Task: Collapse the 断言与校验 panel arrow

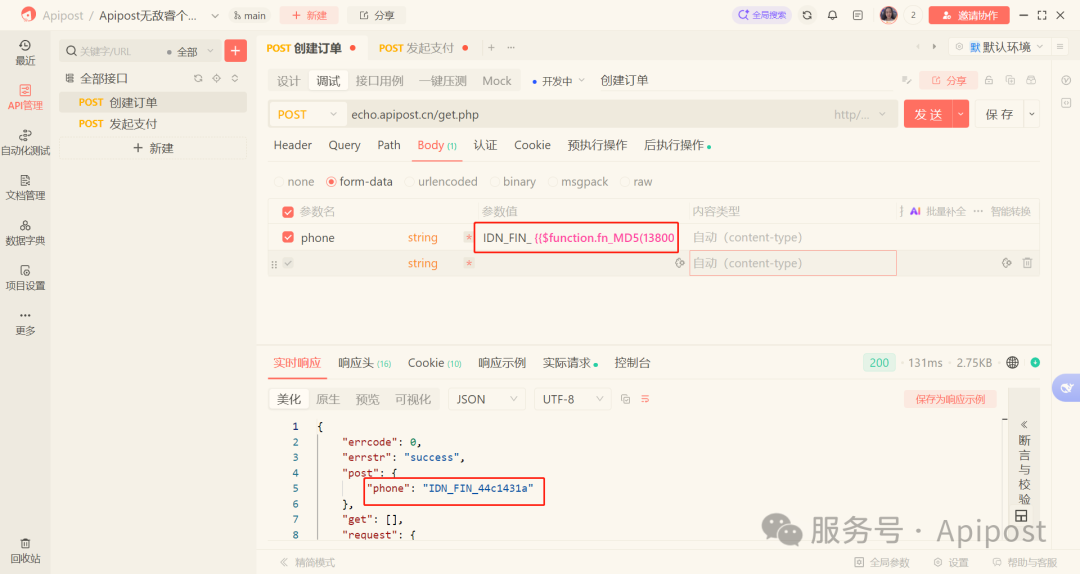Action: pos(1024,424)
